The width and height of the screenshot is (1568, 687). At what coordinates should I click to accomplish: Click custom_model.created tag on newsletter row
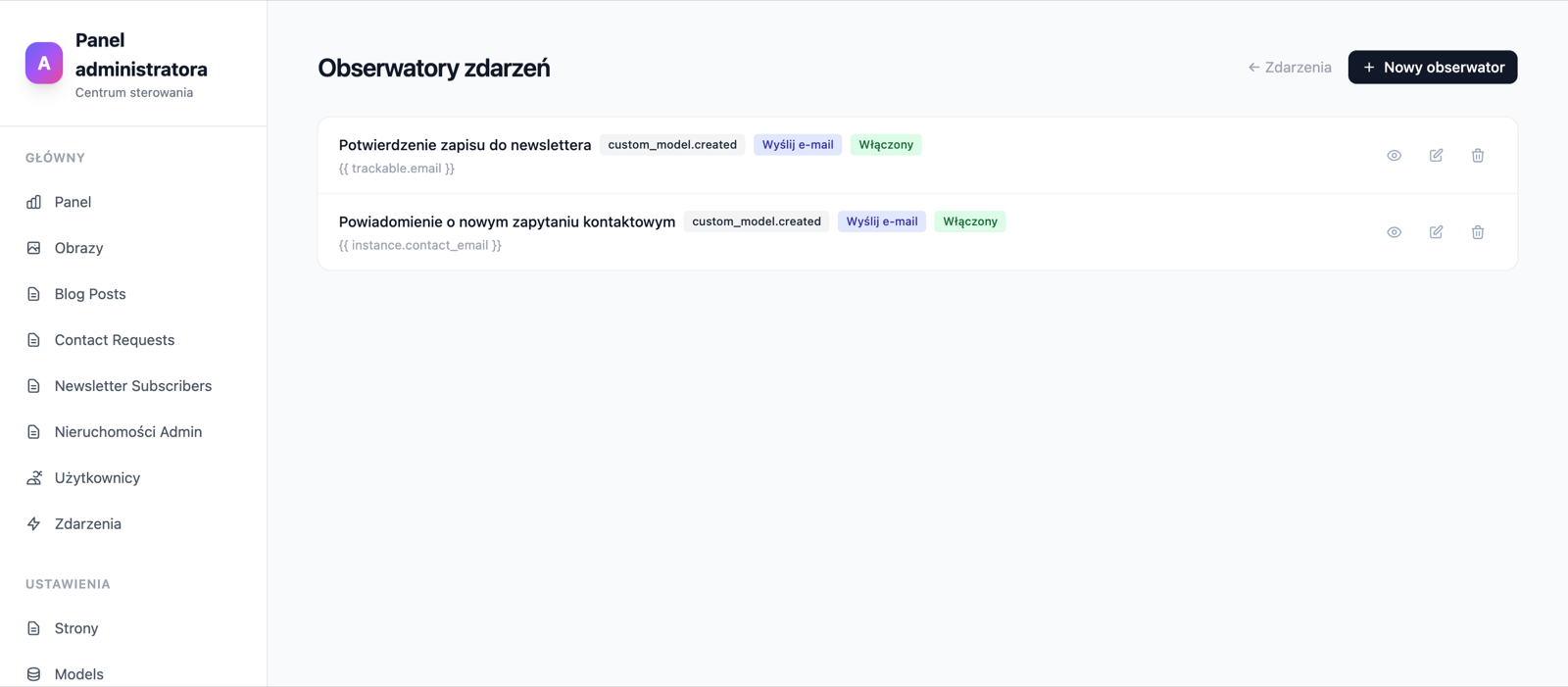click(672, 145)
